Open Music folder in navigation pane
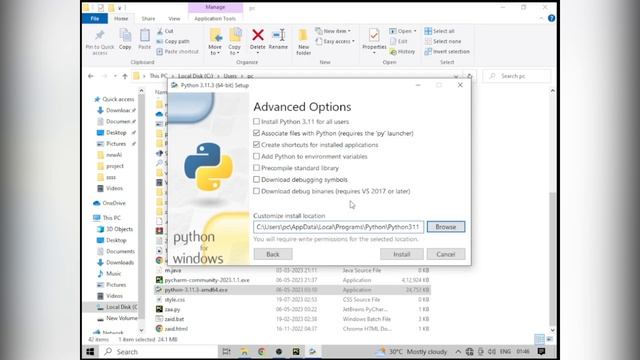Viewport: 640px width, 360px height. 109,273
